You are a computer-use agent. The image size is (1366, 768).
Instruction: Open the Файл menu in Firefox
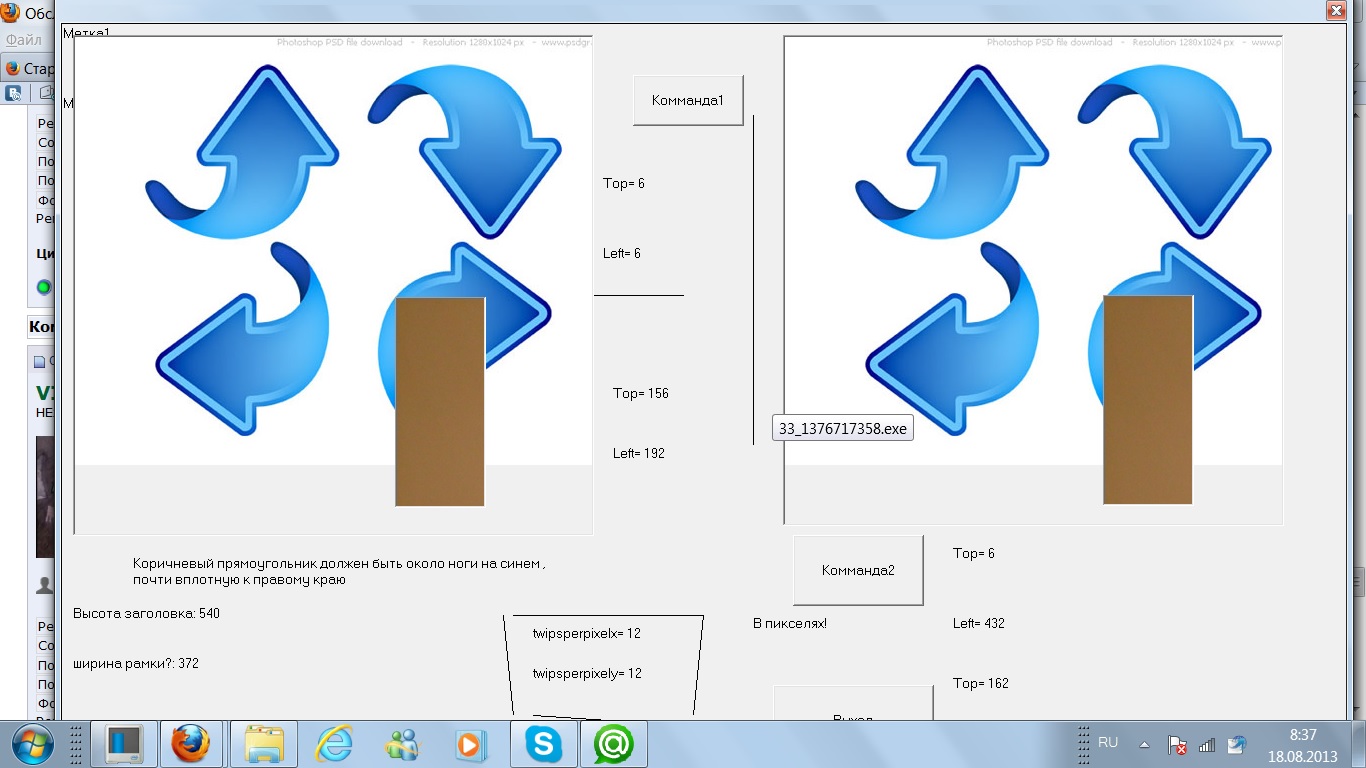point(22,41)
